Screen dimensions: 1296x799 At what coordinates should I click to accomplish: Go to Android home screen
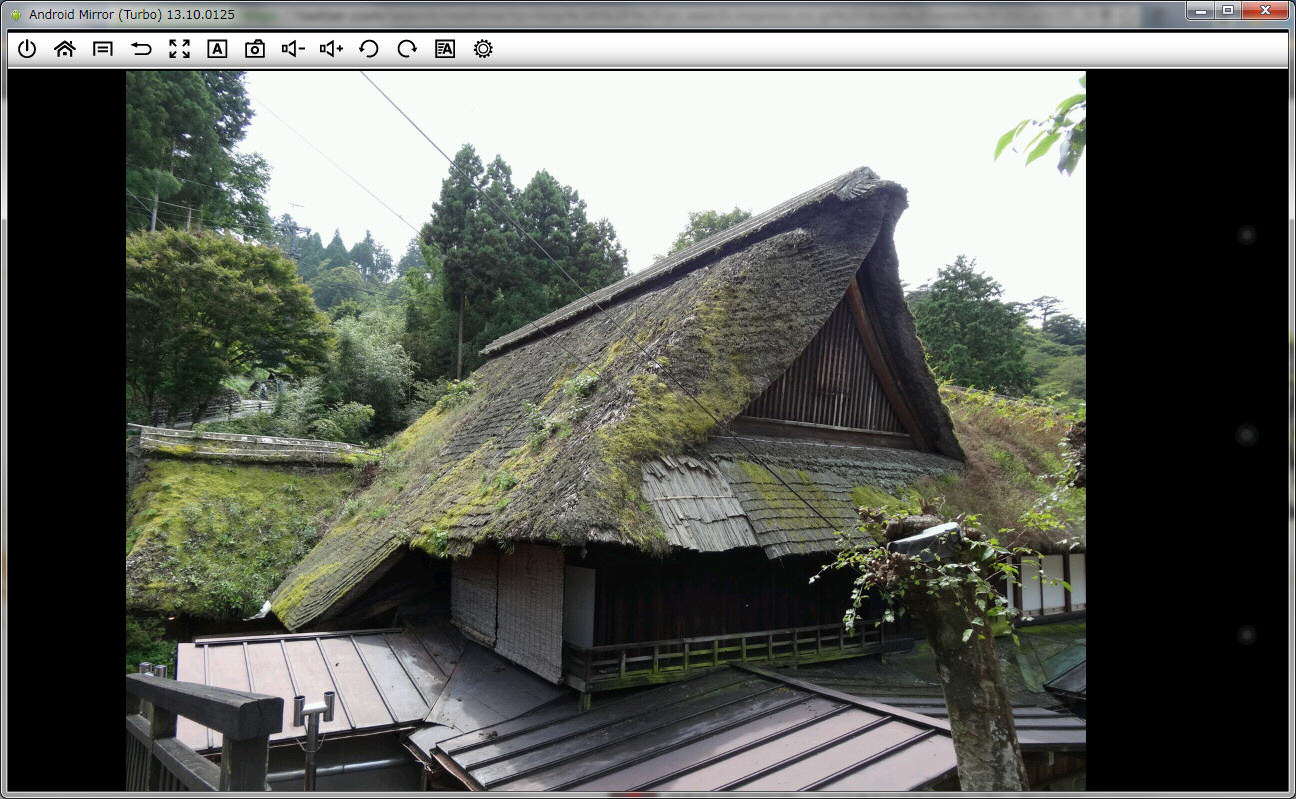click(65, 49)
